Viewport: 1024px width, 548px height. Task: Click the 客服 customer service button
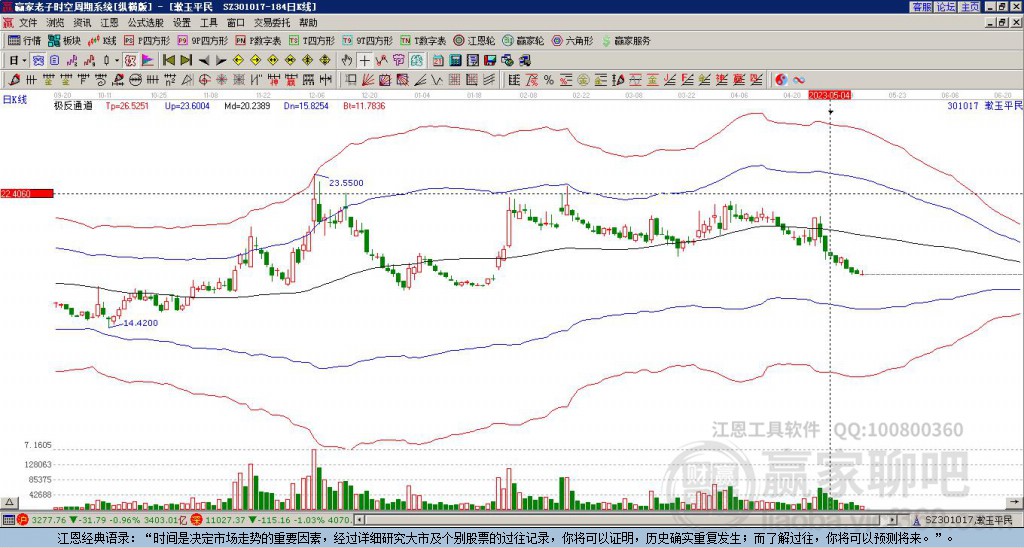[x=921, y=7]
